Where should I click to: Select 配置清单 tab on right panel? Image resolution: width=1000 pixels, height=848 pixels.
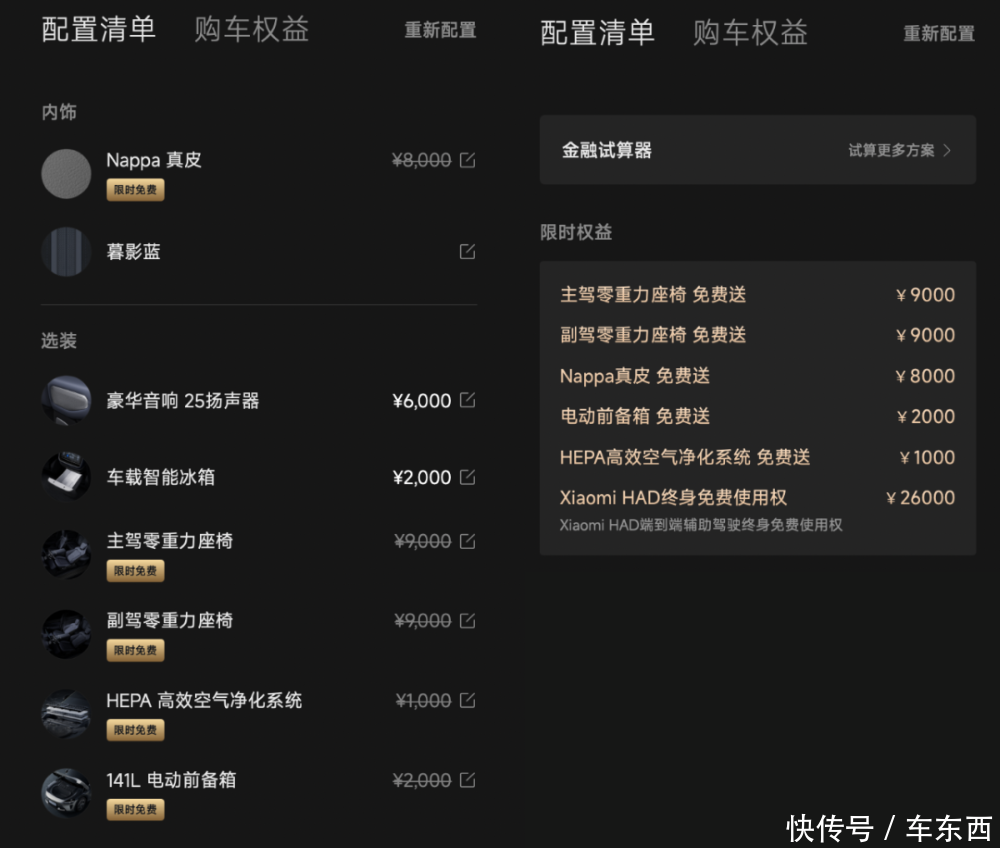click(x=597, y=32)
